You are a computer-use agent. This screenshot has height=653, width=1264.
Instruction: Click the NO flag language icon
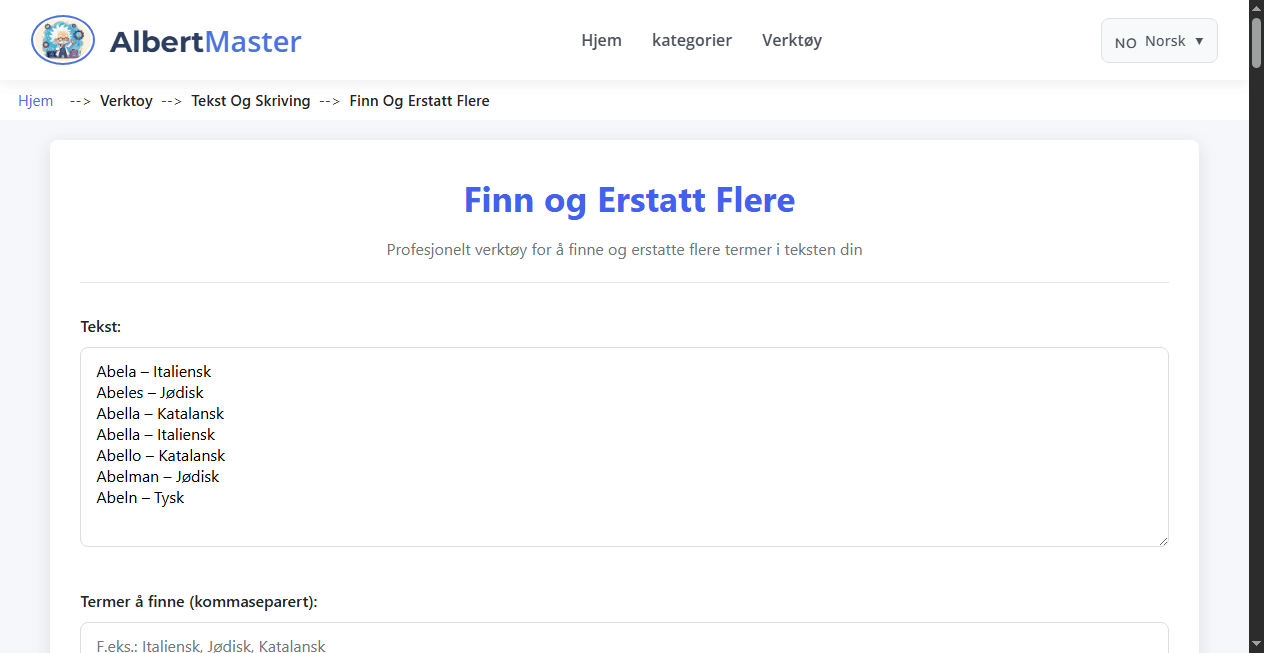click(1124, 41)
